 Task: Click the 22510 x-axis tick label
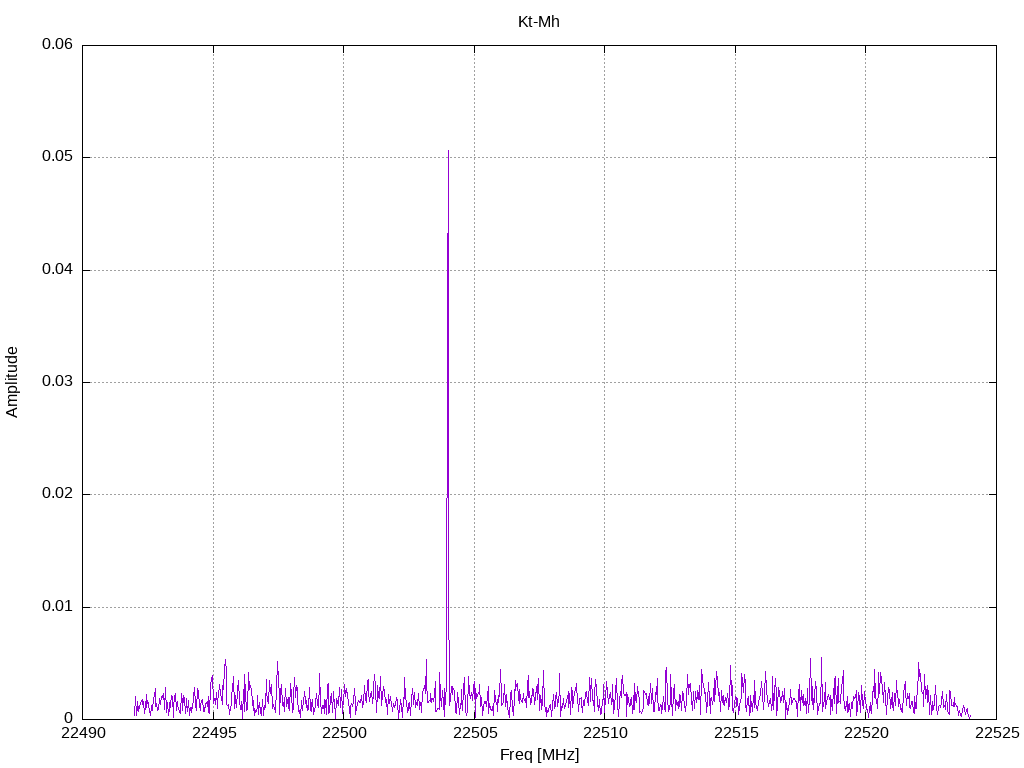605,733
